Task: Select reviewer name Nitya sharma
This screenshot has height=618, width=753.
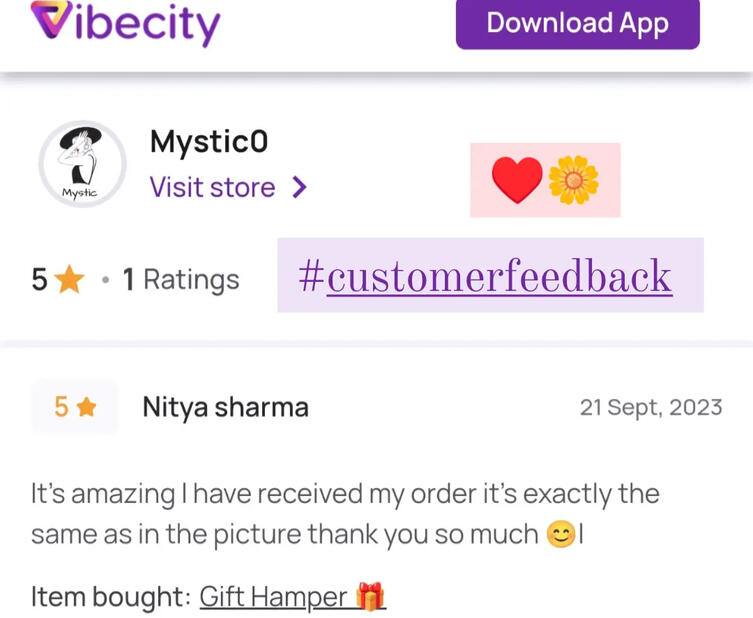Action: [x=226, y=408]
